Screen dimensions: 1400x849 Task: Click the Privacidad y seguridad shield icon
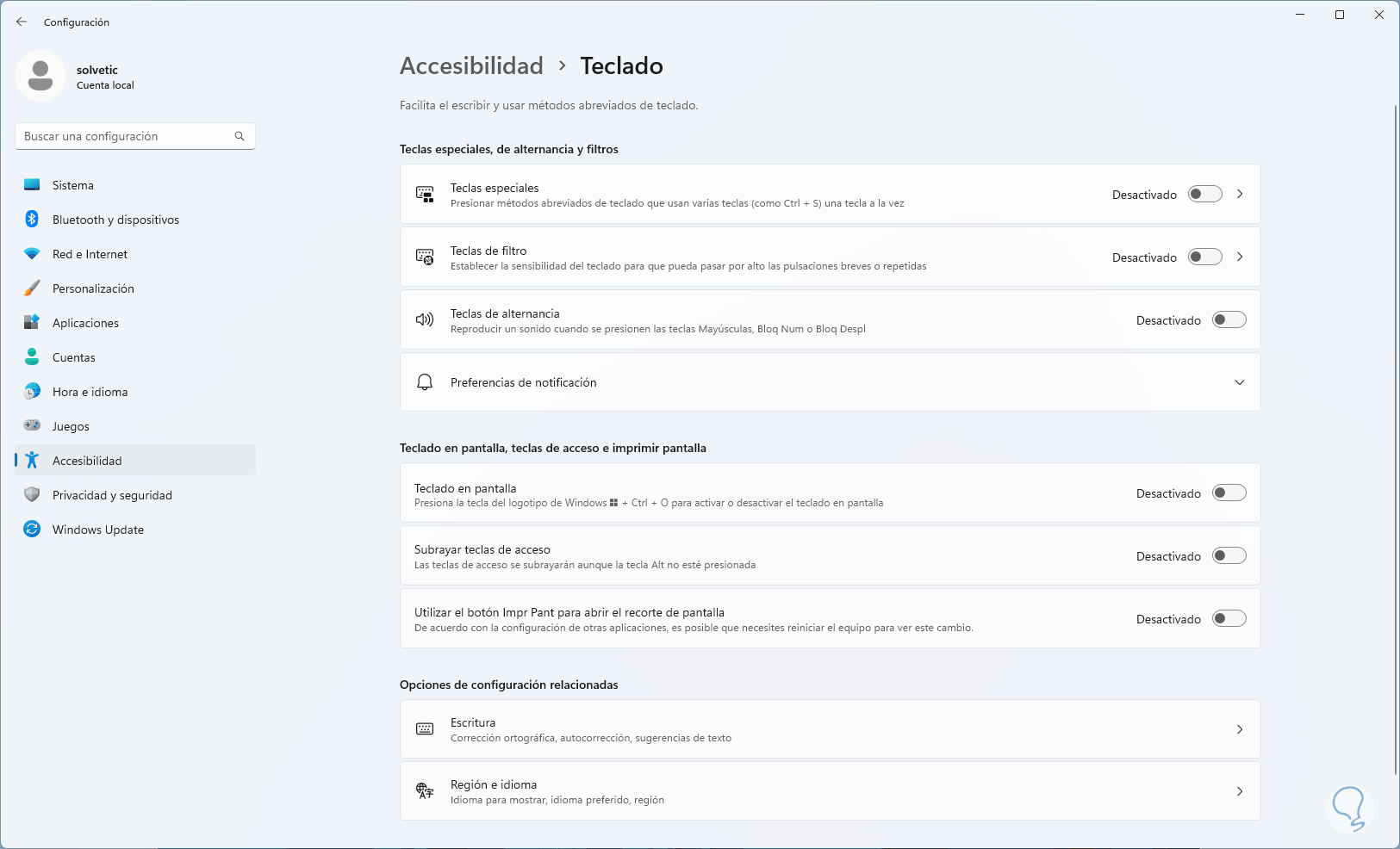[x=32, y=495]
